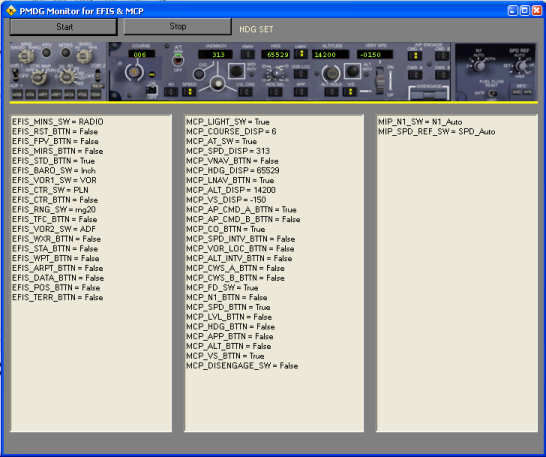546x457 pixels.
Task: Turn the EFIS MINS selector knob
Action: point(26,56)
